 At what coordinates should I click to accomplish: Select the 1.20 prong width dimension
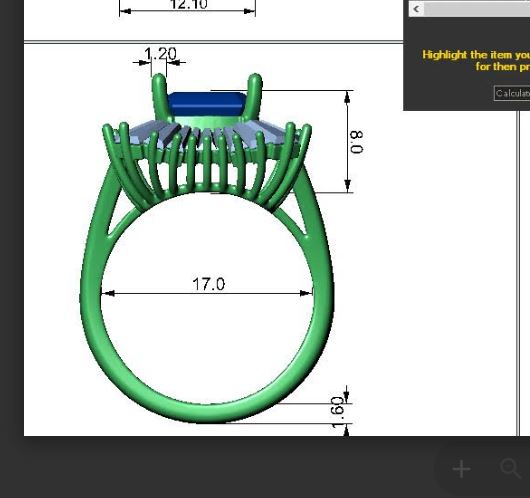click(160, 53)
